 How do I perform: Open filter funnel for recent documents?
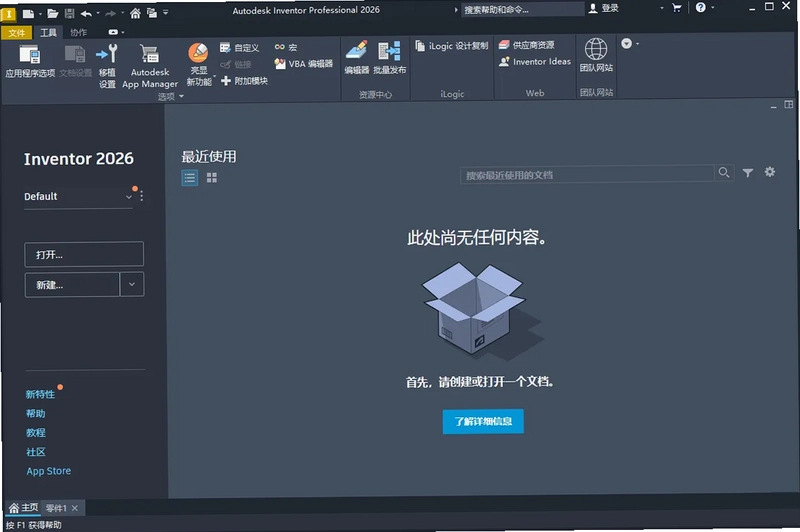747,172
